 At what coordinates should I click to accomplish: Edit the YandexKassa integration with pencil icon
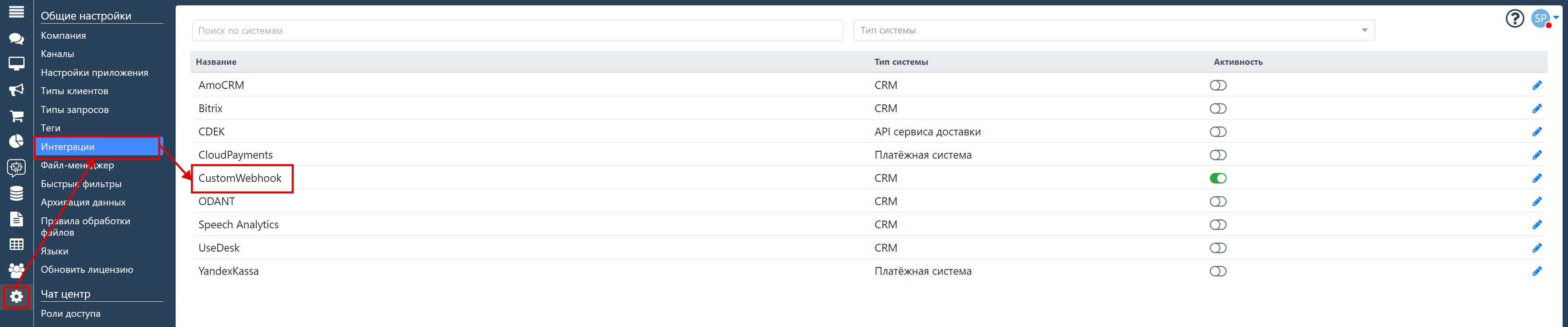point(1537,271)
